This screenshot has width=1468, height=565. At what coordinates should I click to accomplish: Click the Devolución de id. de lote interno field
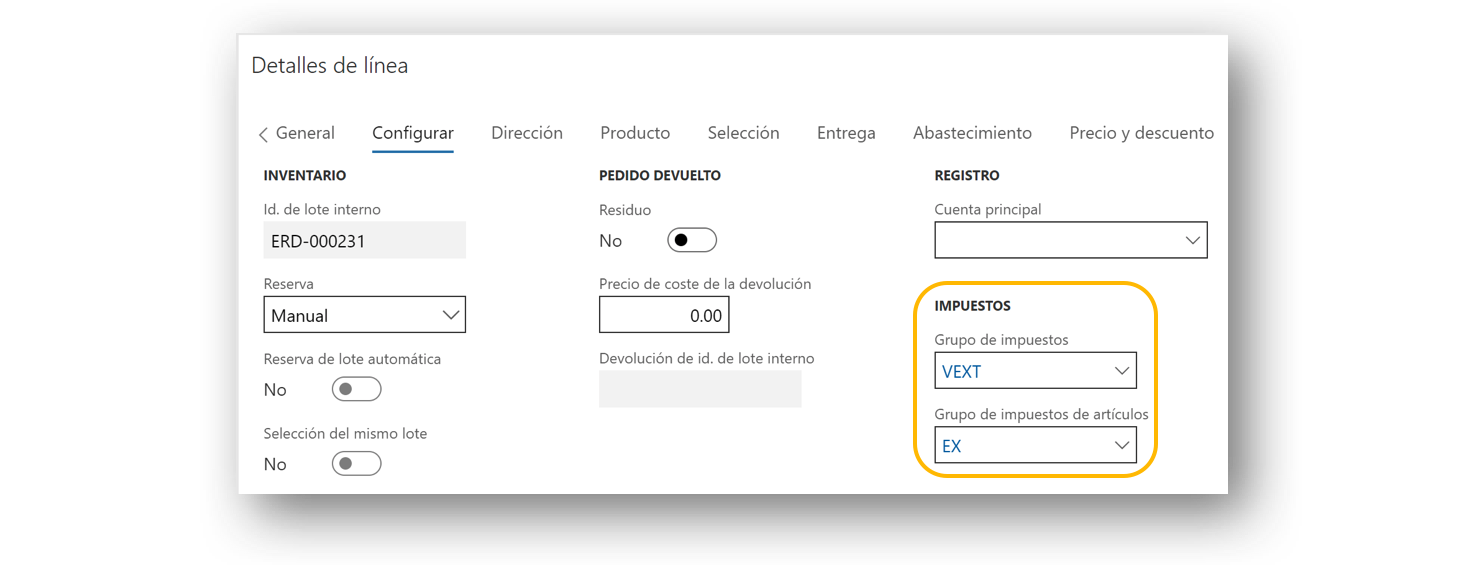[x=700, y=389]
